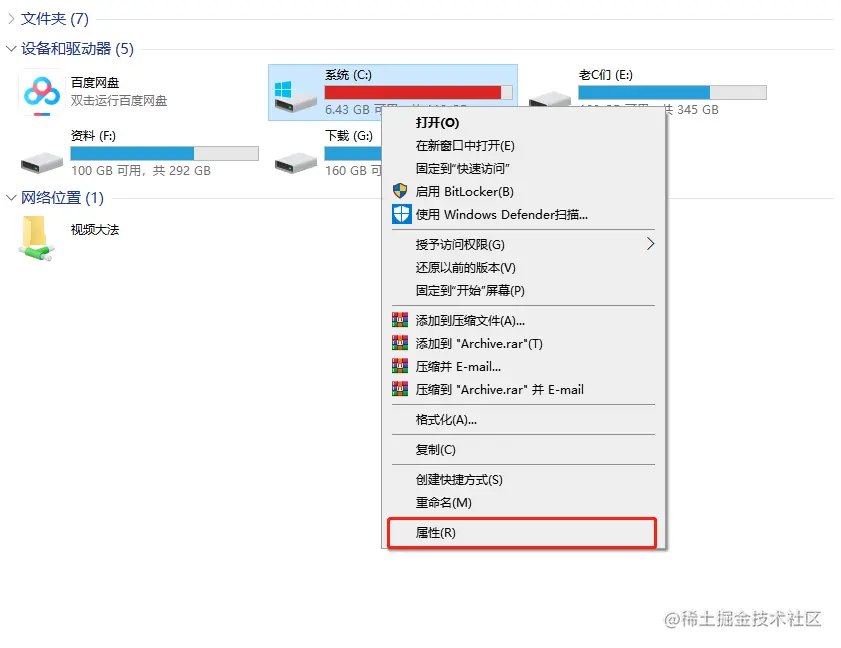The image size is (841, 648).
Task: Click the 资料 (F:) drive name
Action: tap(93, 136)
